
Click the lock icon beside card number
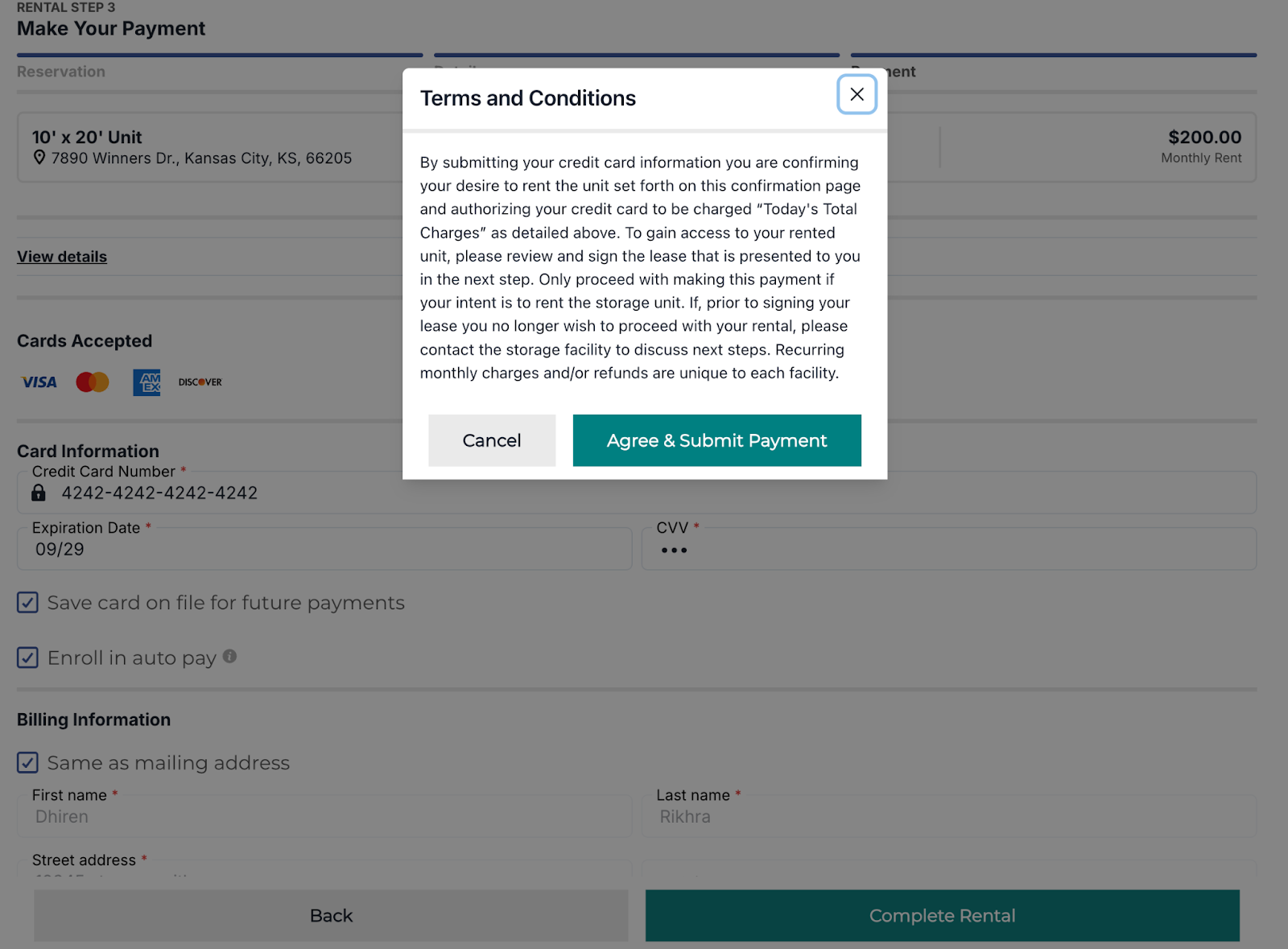pos(39,493)
